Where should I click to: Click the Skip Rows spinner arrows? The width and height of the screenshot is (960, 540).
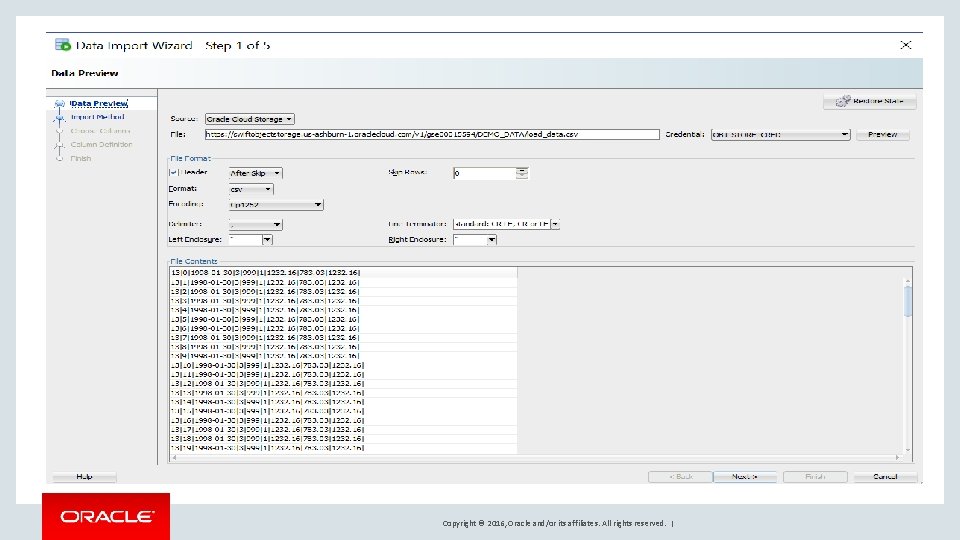(522, 173)
